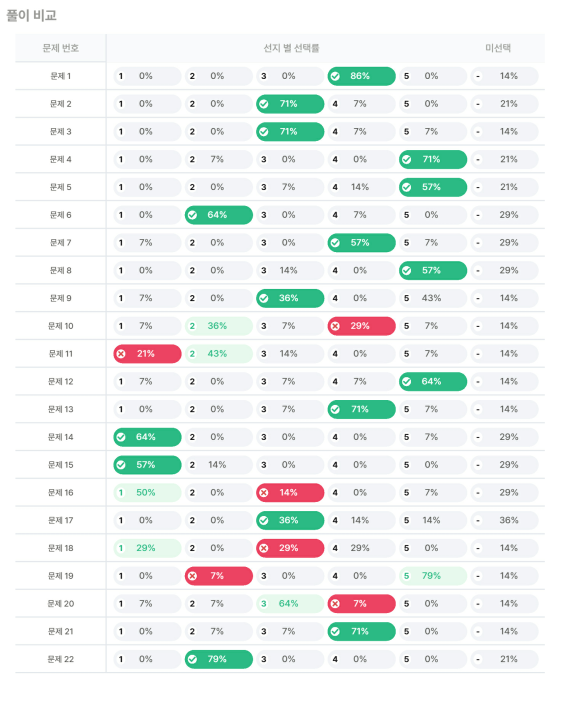Click the 문제 12 row label
This screenshot has height=701, width=564.
point(61,382)
